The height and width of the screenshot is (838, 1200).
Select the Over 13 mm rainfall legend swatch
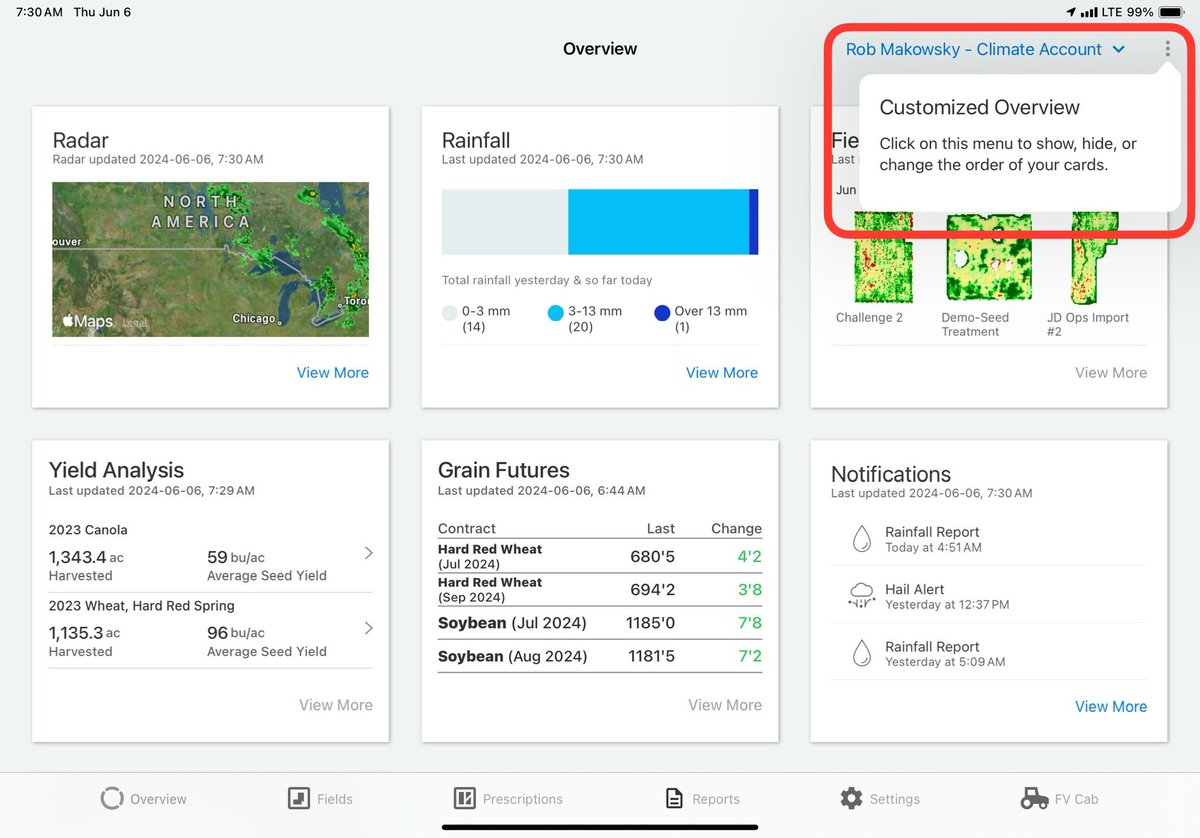pos(662,312)
